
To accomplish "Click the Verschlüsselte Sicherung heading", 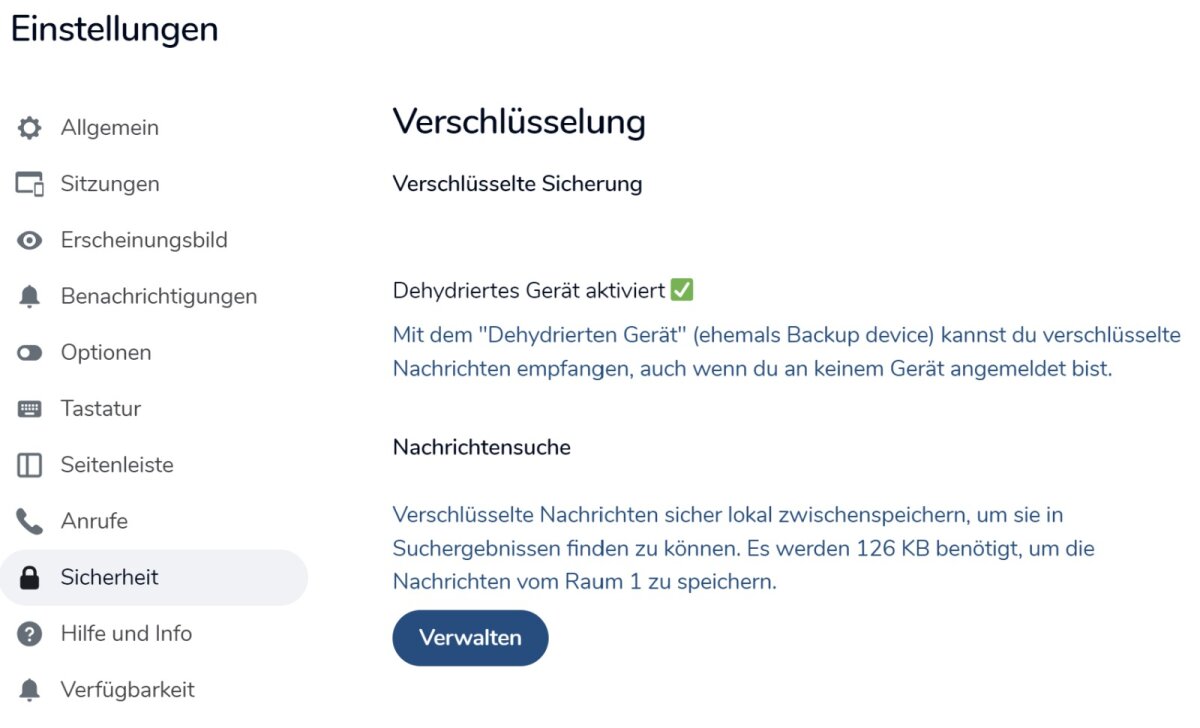I will click(517, 184).
